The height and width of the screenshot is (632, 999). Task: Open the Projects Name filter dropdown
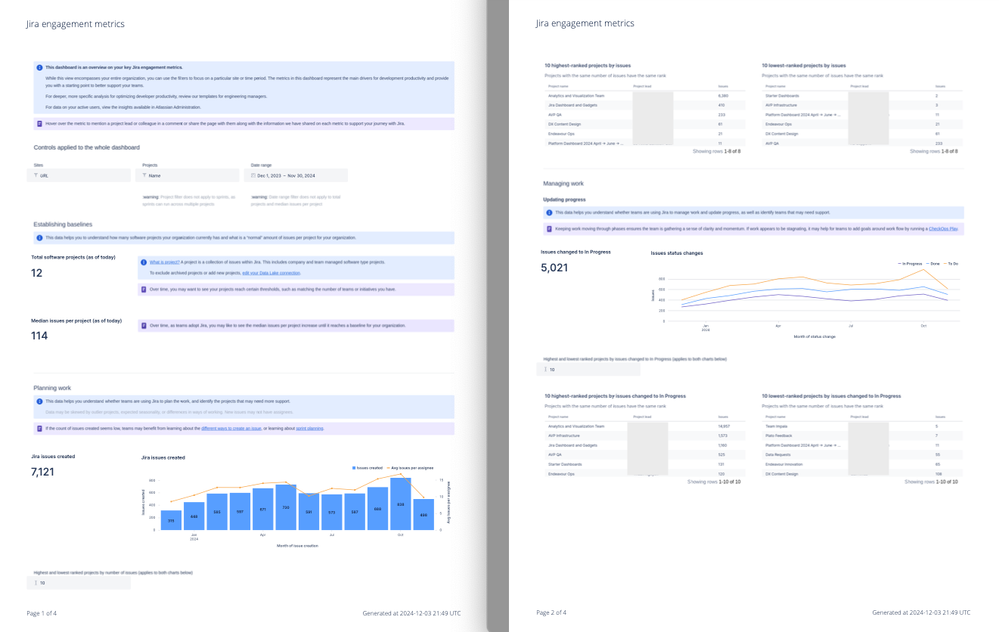point(187,175)
